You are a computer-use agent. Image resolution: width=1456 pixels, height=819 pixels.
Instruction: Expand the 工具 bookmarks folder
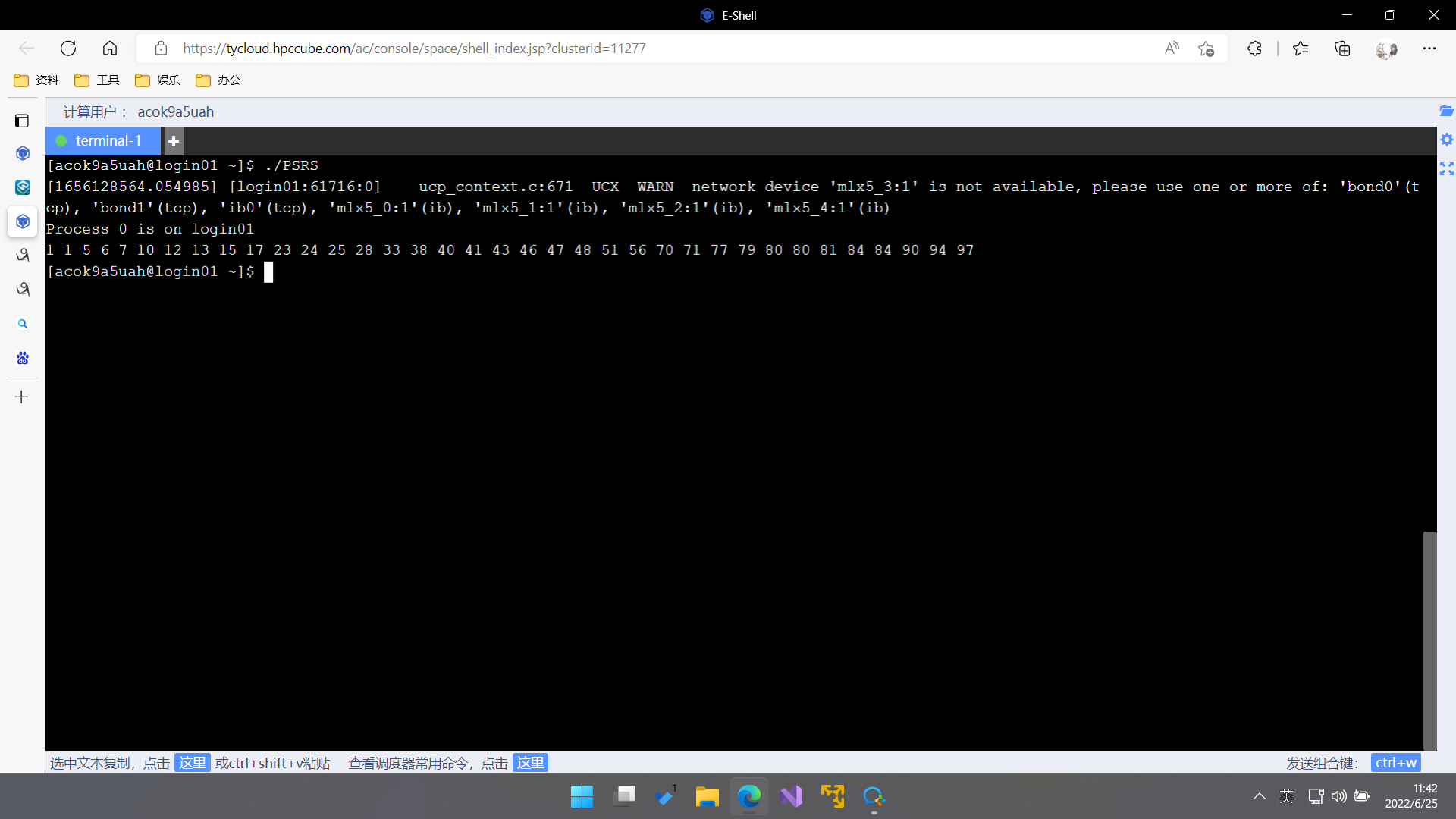pos(97,80)
